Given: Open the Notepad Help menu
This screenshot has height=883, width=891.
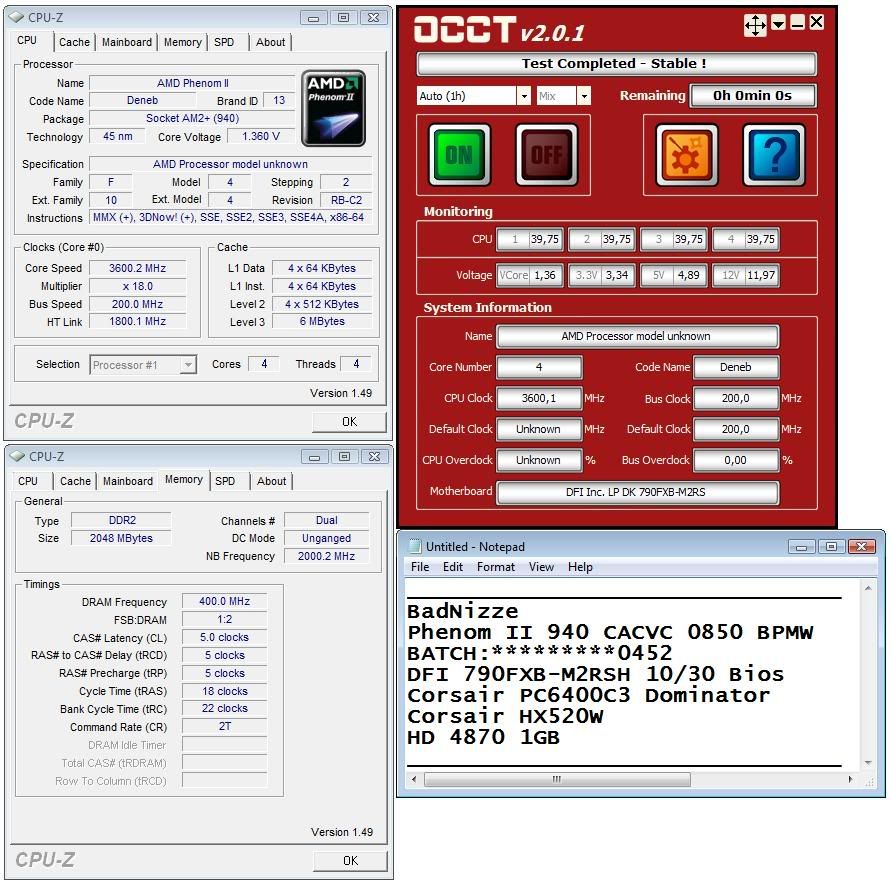Looking at the screenshot, I should click(x=580, y=567).
